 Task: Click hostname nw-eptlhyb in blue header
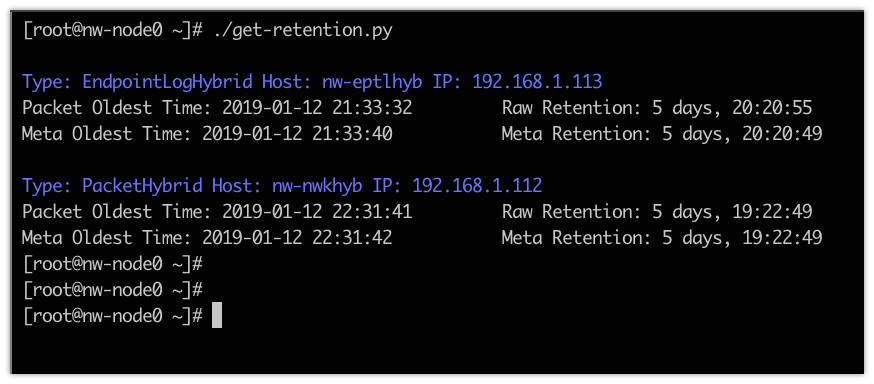point(372,82)
